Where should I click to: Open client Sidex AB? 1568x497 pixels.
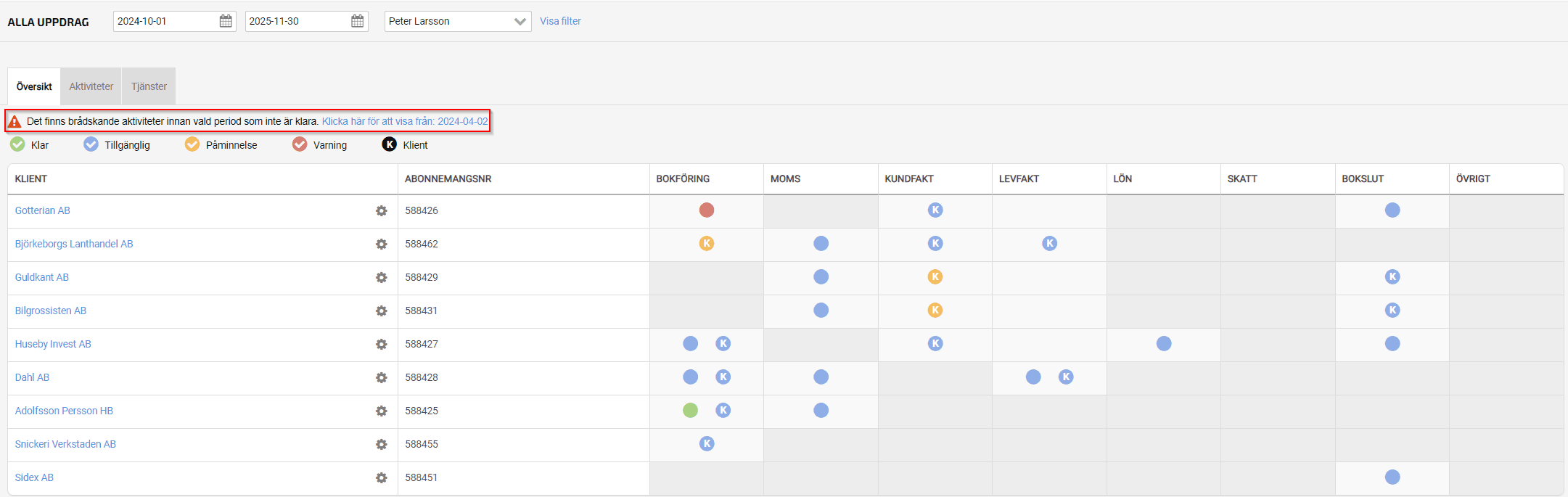pyautogui.click(x=34, y=477)
